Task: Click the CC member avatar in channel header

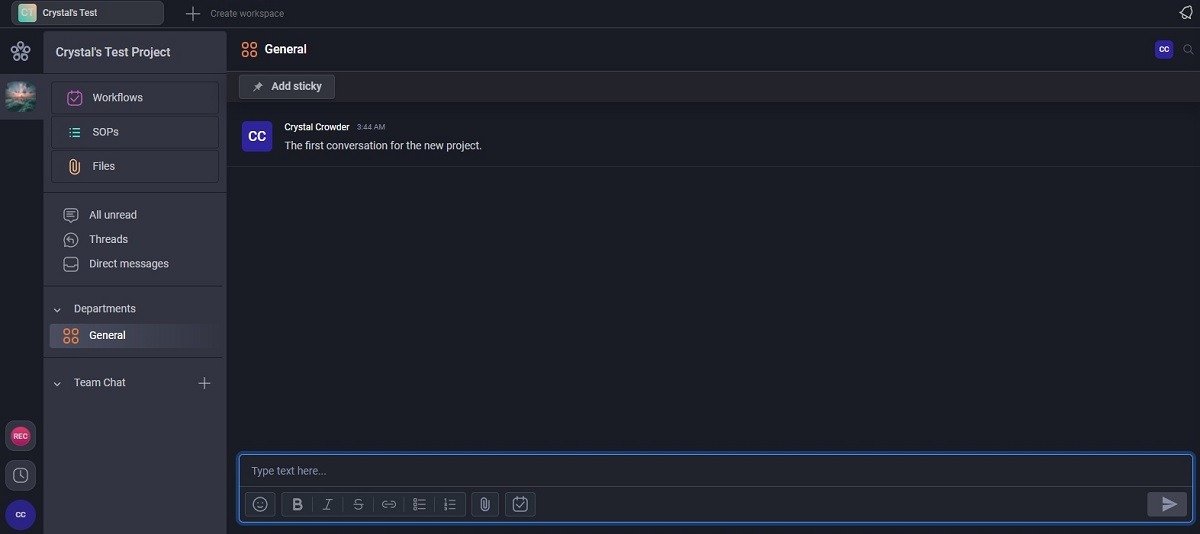Action: tap(1164, 49)
